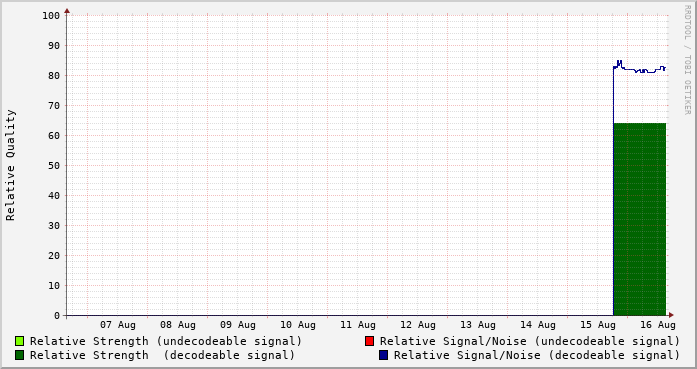Click the Relative Signal/Noise (decodeable signal) legend label
Viewport: 697px width, 369px height.
point(537,356)
